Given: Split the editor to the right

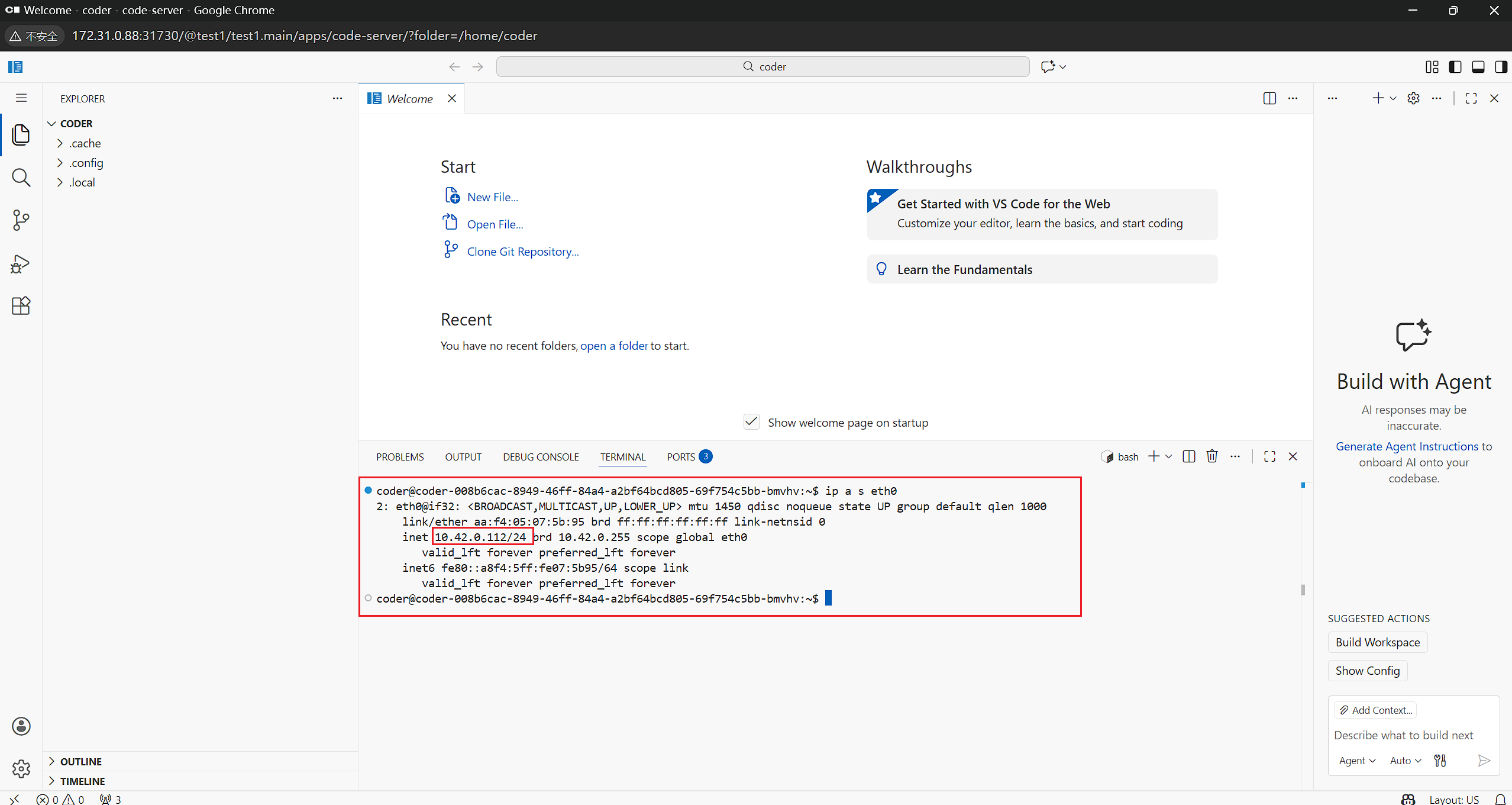Looking at the screenshot, I should click(x=1269, y=98).
